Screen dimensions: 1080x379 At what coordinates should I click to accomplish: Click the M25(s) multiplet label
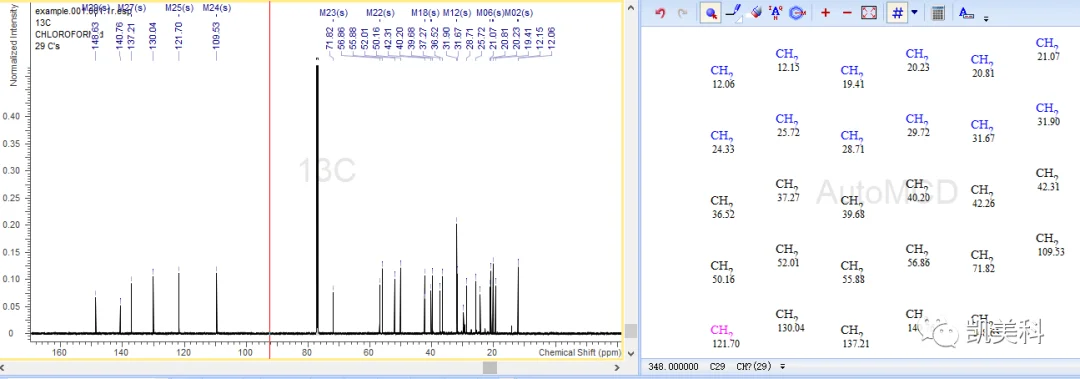click(x=179, y=8)
